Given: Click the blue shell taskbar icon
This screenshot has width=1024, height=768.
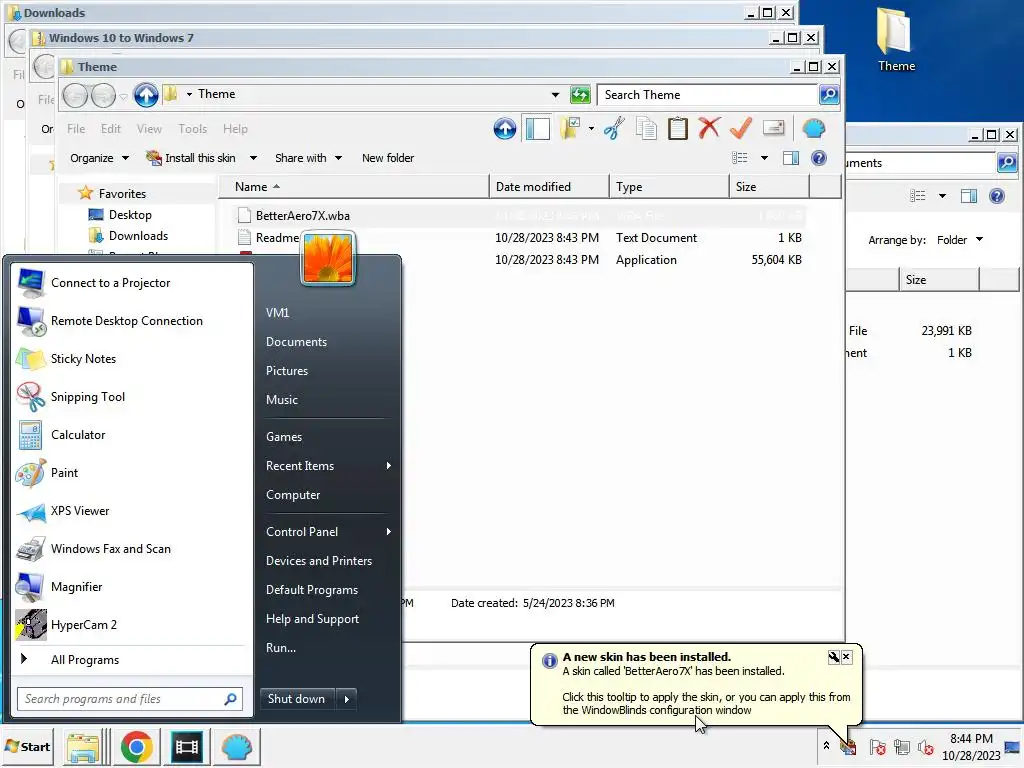Looking at the screenshot, I should 236,747.
